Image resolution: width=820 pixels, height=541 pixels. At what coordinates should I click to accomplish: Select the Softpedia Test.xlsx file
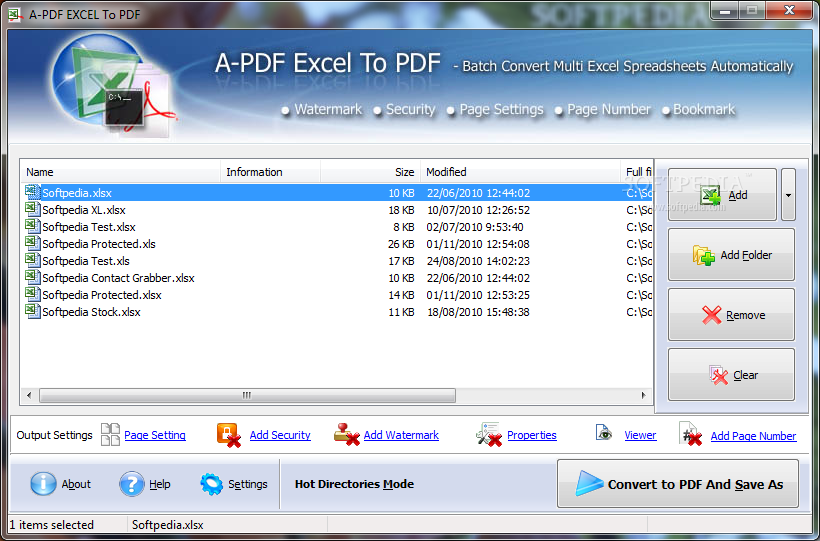pos(337,227)
